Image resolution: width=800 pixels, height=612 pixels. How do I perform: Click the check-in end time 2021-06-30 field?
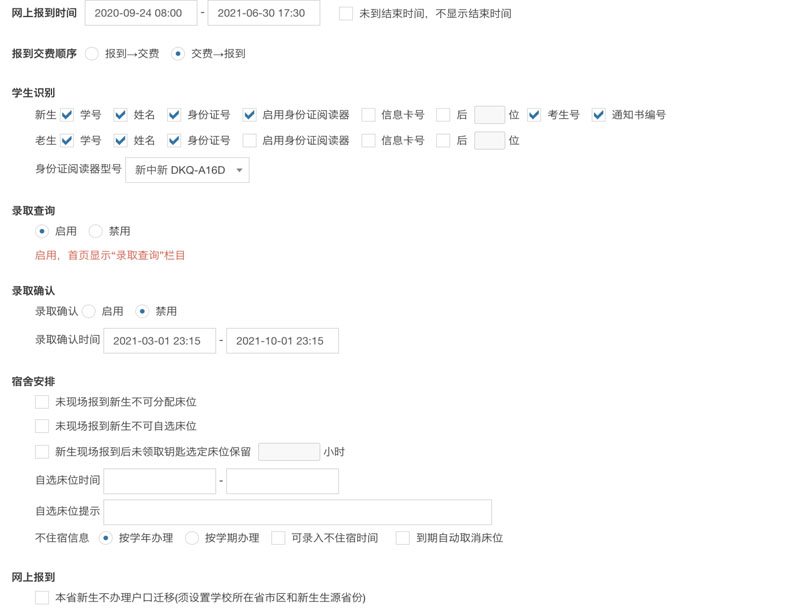tap(263, 14)
